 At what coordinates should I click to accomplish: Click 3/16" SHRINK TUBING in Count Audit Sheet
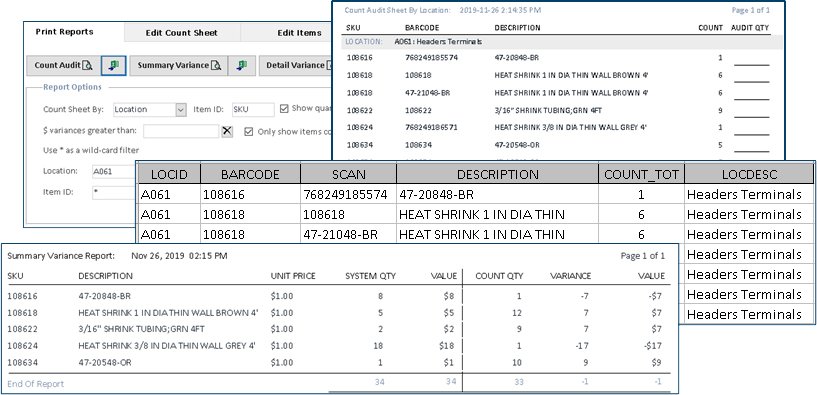pos(548,110)
